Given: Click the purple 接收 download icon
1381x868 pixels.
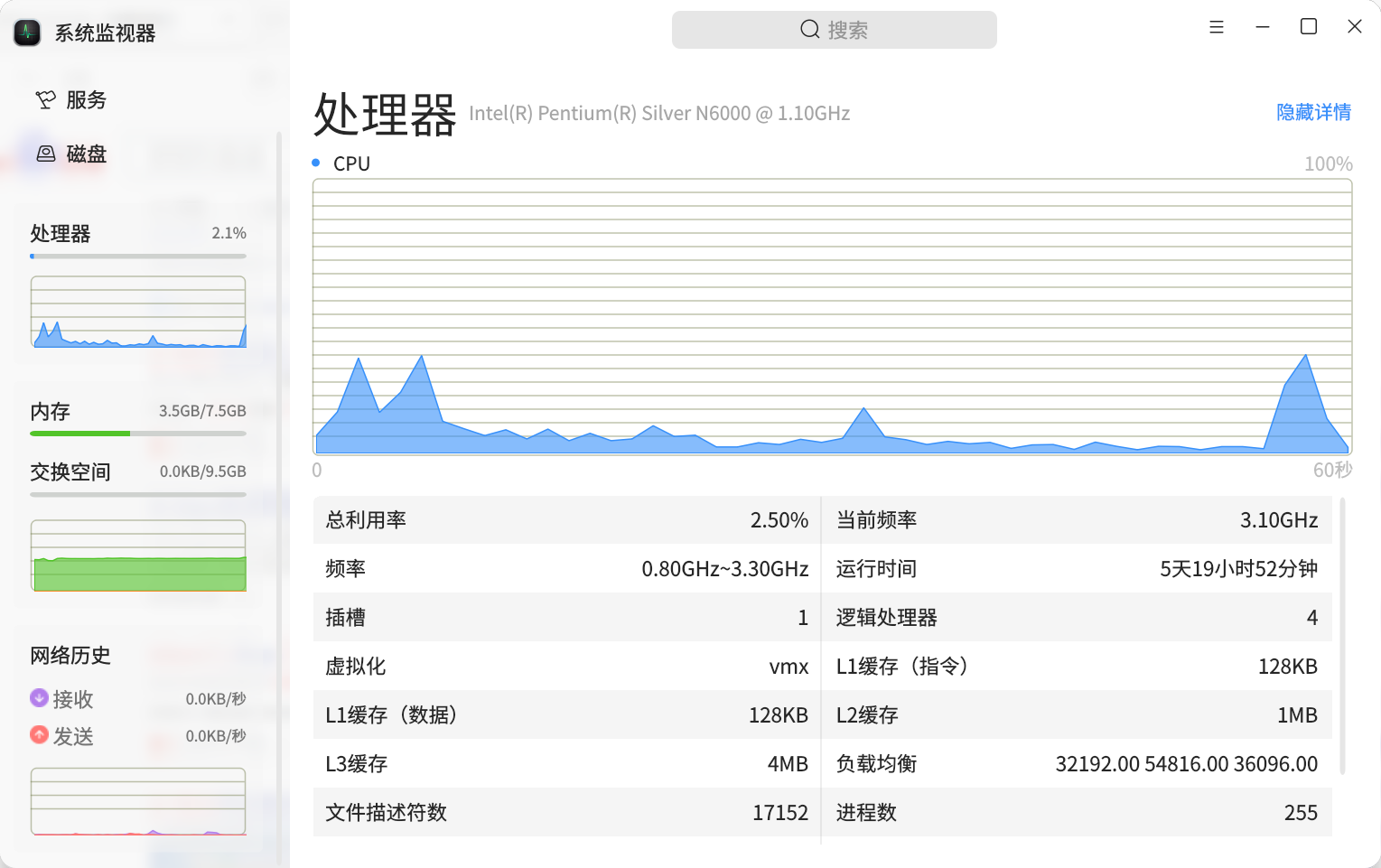Looking at the screenshot, I should click(x=39, y=698).
